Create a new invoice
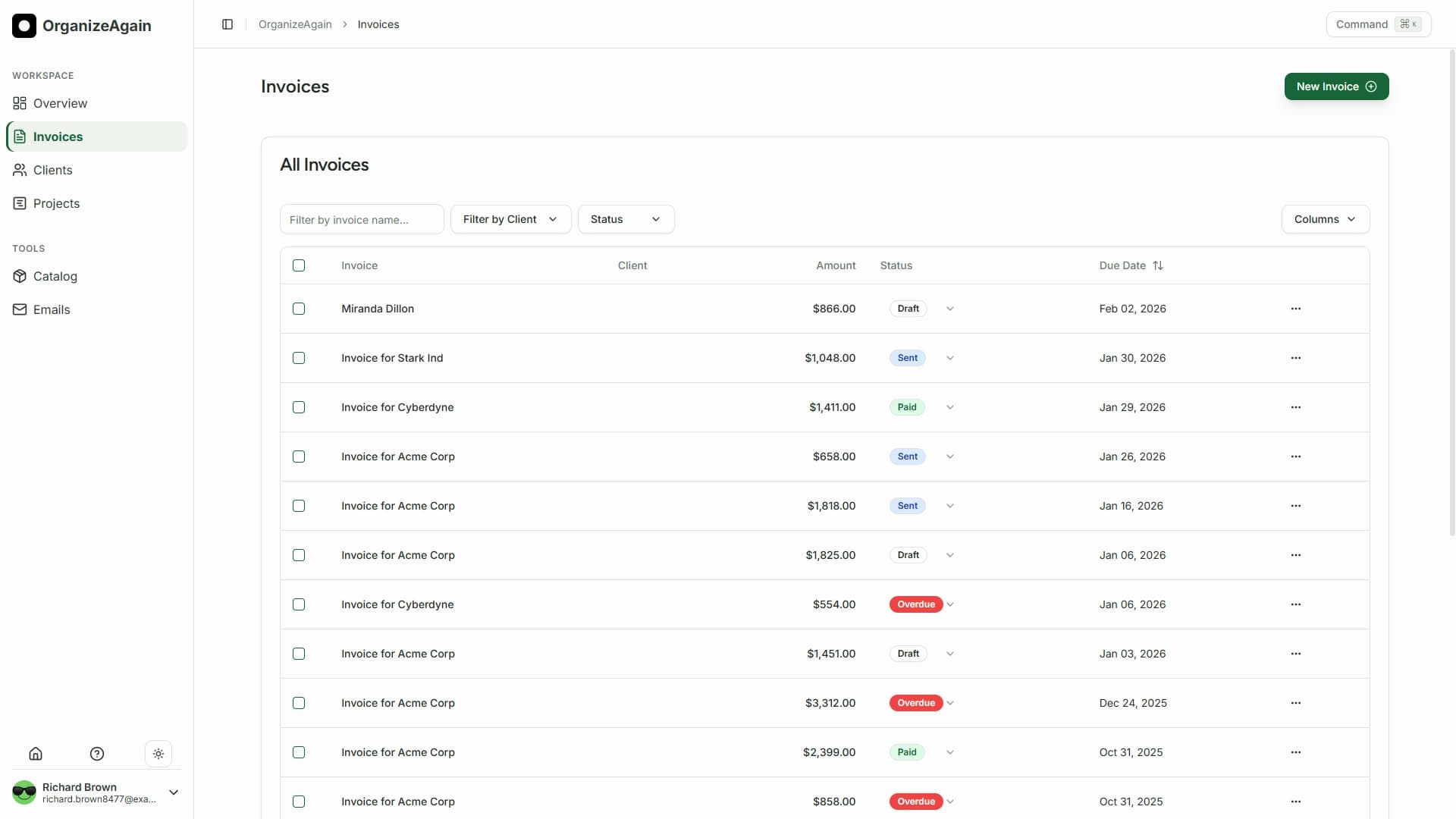This screenshot has height=819, width=1456. pyautogui.click(x=1336, y=86)
